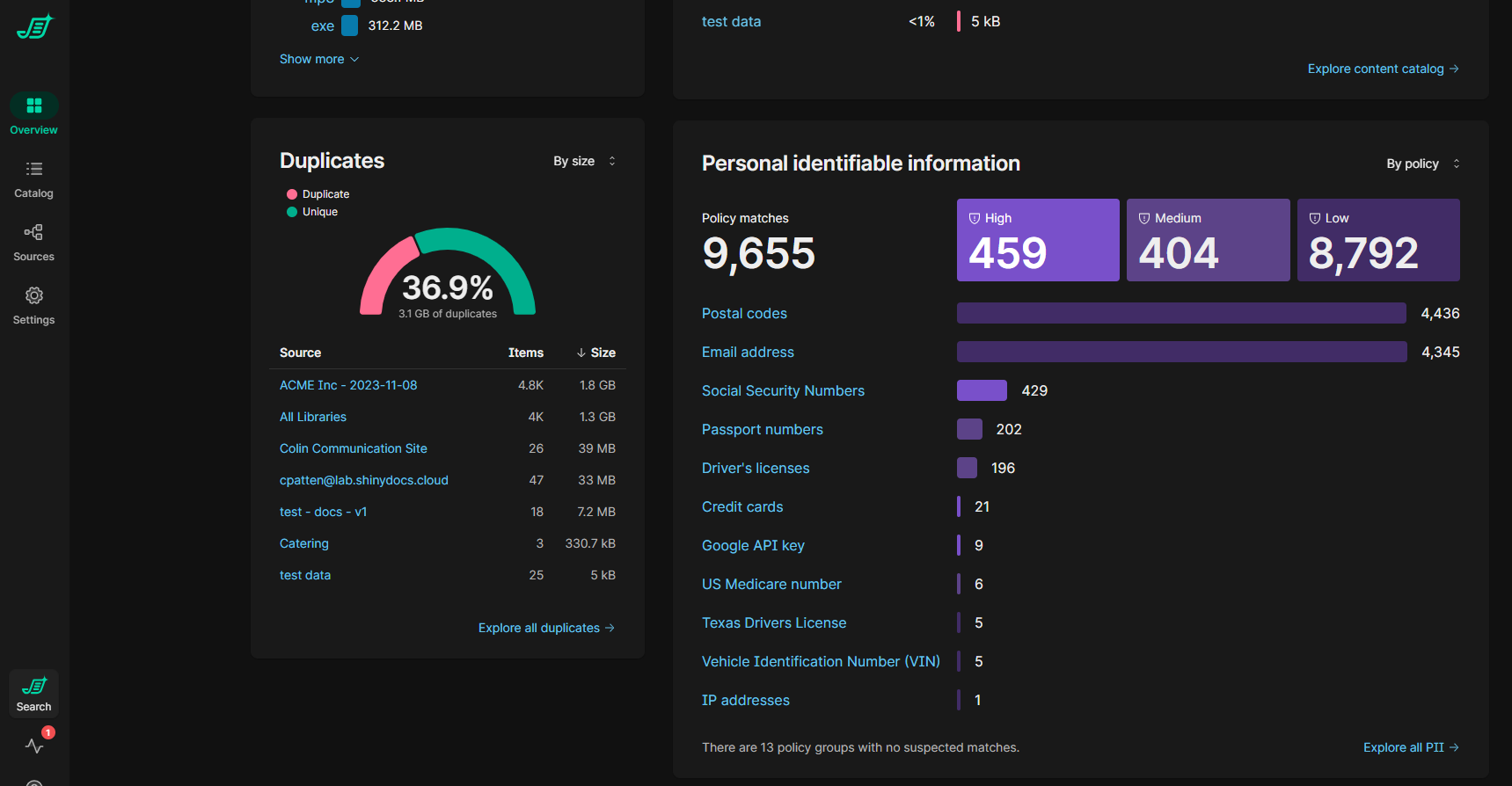Click the Postal codes bar
Viewport: 1512px width, 786px height.
pyautogui.click(x=1180, y=313)
